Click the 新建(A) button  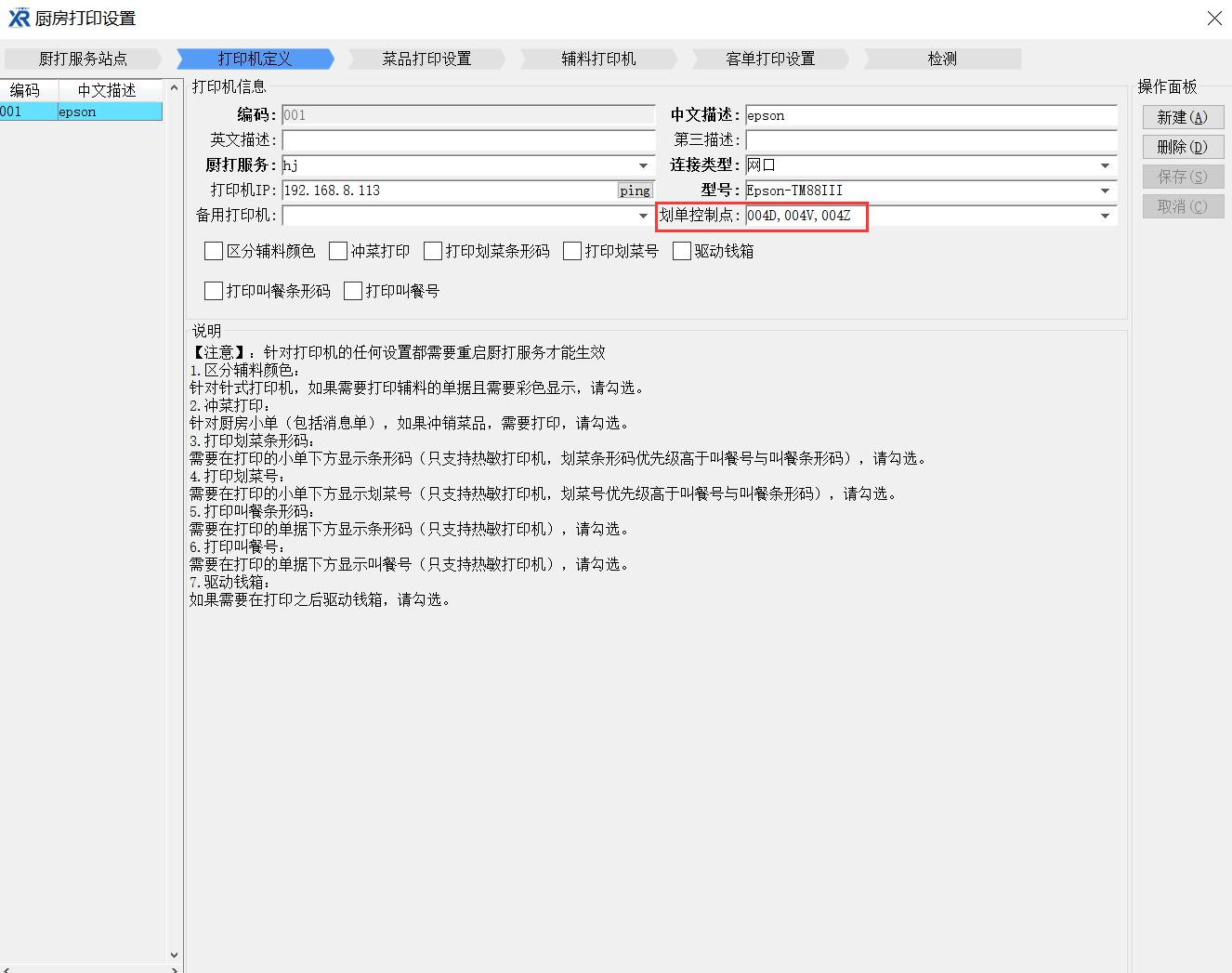pos(1182,117)
